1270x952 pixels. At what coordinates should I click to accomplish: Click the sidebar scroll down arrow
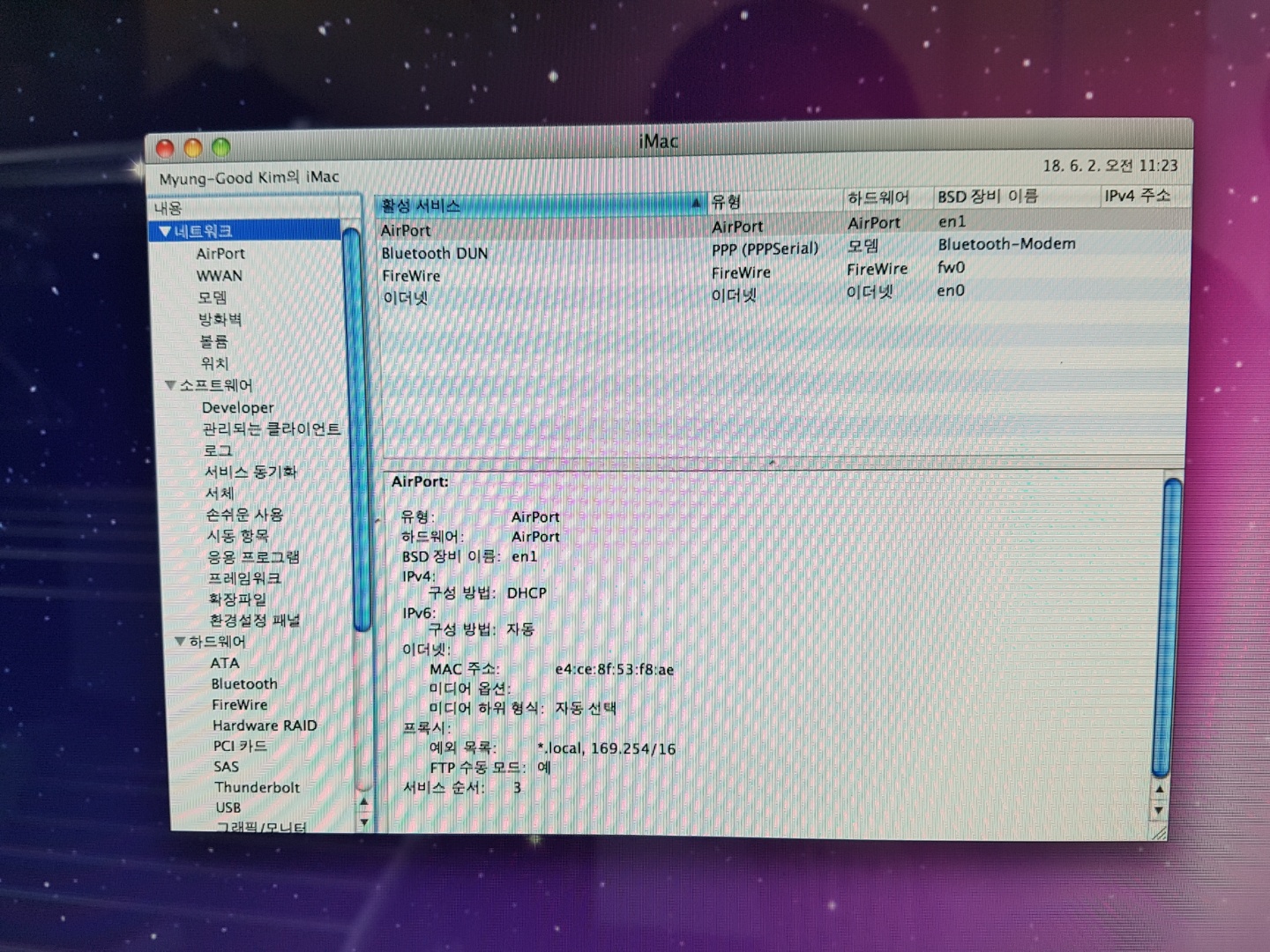(x=364, y=822)
